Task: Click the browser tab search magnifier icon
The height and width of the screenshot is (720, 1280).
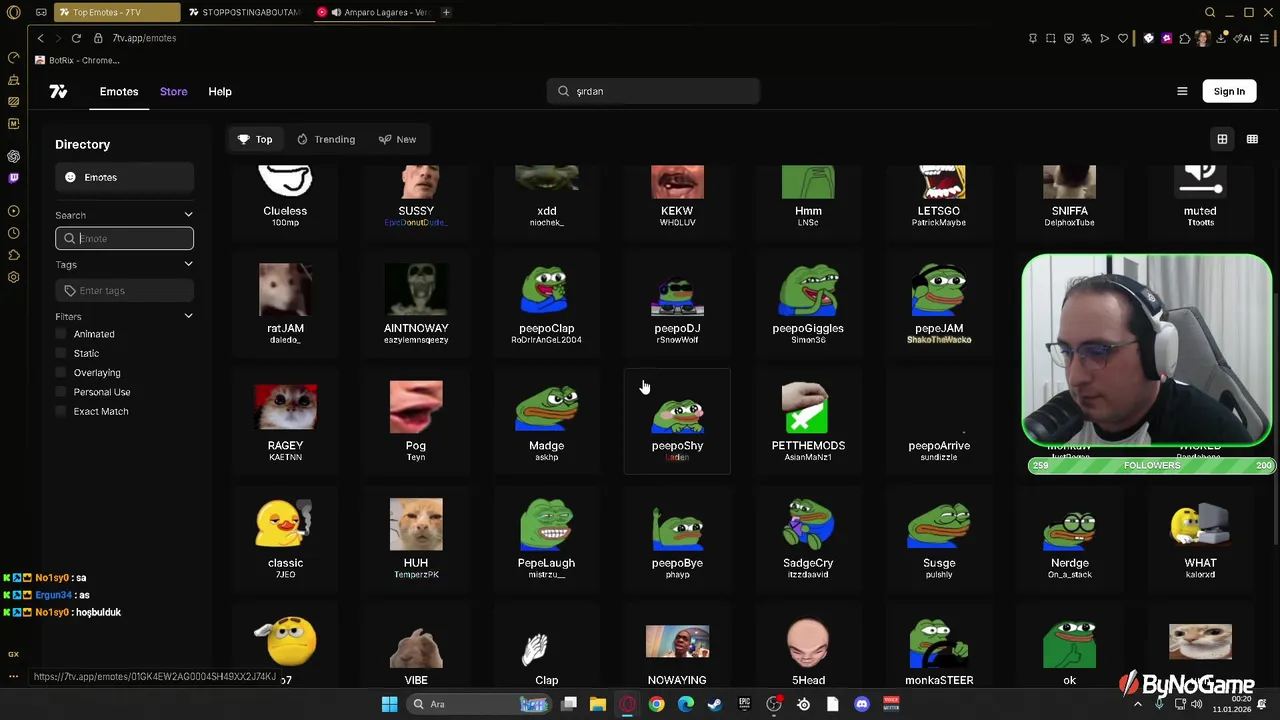Action: (x=1210, y=12)
